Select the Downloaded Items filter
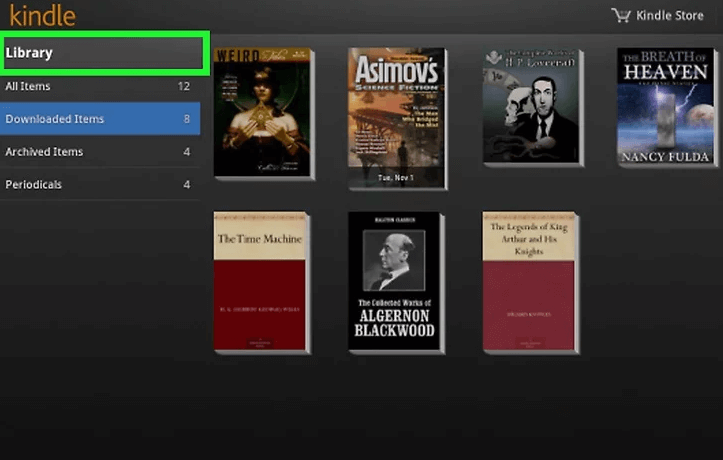The height and width of the screenshot is (460, 723). (x=55, y=119)
